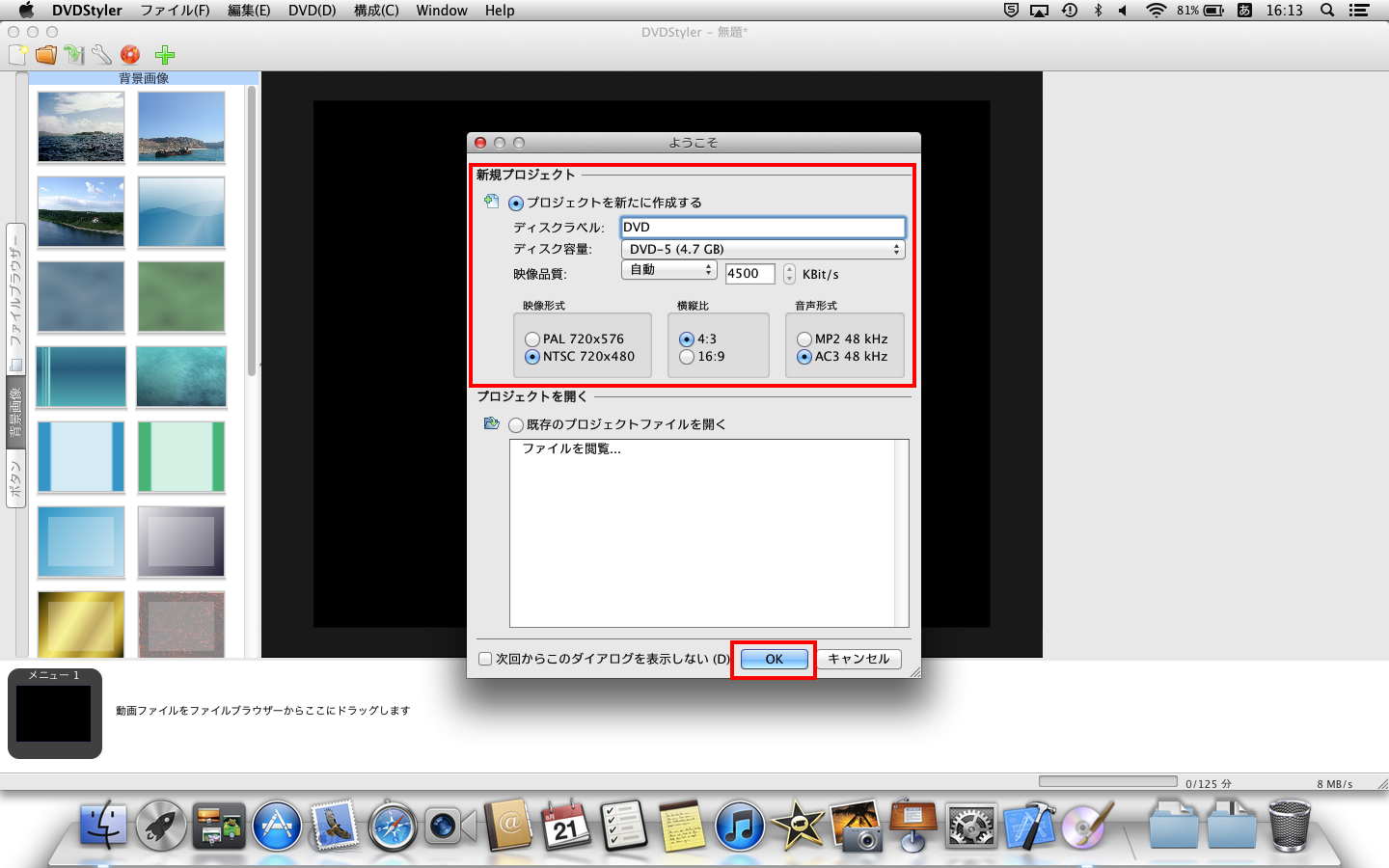Click the save project toolbar icon
Screen dimensions: 1389x868
pyautogui.click(x=74, y=55)
